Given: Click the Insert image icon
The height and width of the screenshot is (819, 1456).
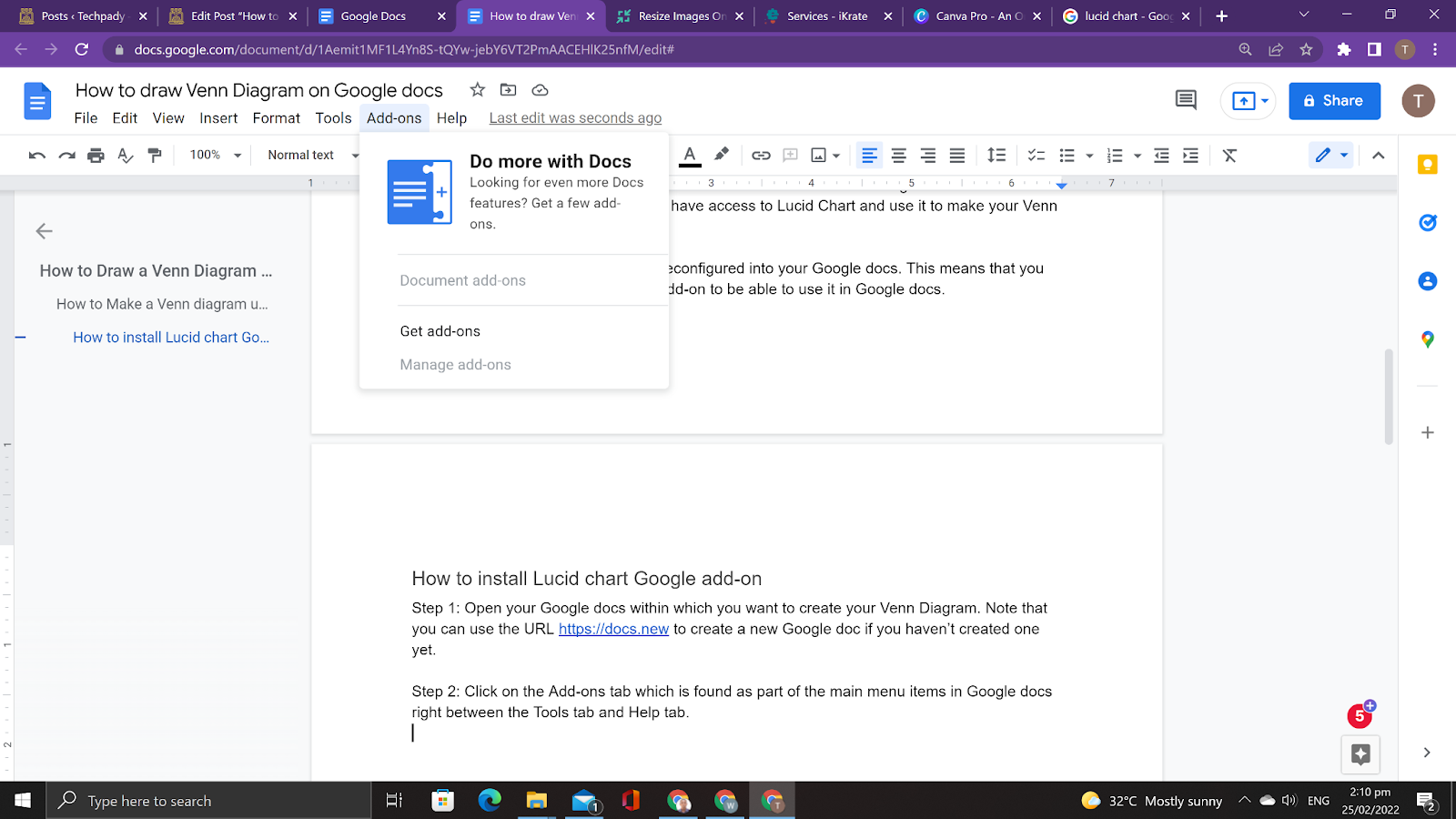Looking at the screenshot, I should coord(819,156).
